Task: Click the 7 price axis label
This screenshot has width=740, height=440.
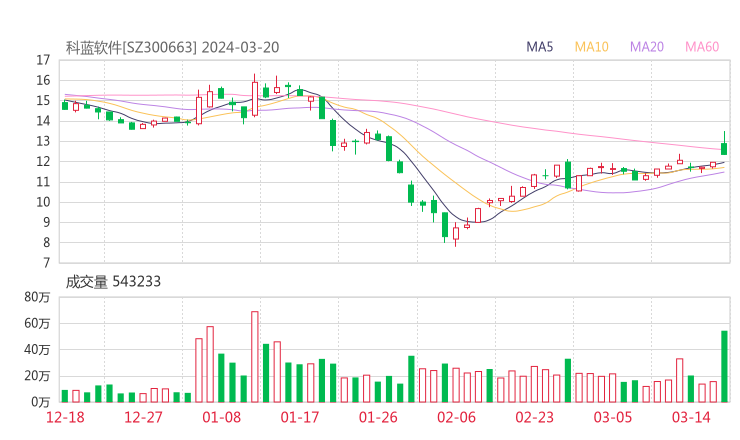Action: point(46,263)
